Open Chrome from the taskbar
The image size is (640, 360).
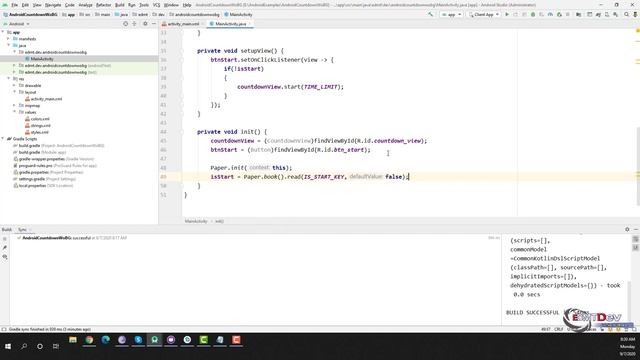[x=89, y=340]
